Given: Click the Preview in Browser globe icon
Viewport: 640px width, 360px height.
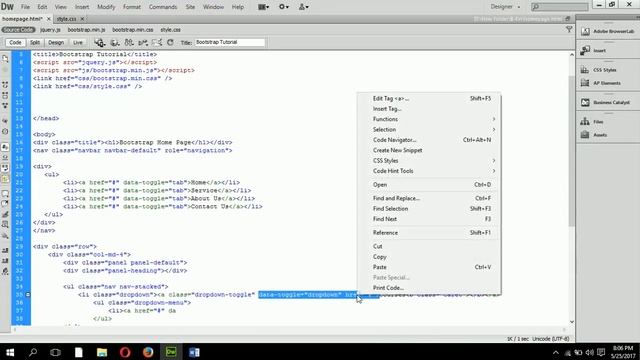Looking at the screenshot, I should pyautogui.click(x=115, y=42).
